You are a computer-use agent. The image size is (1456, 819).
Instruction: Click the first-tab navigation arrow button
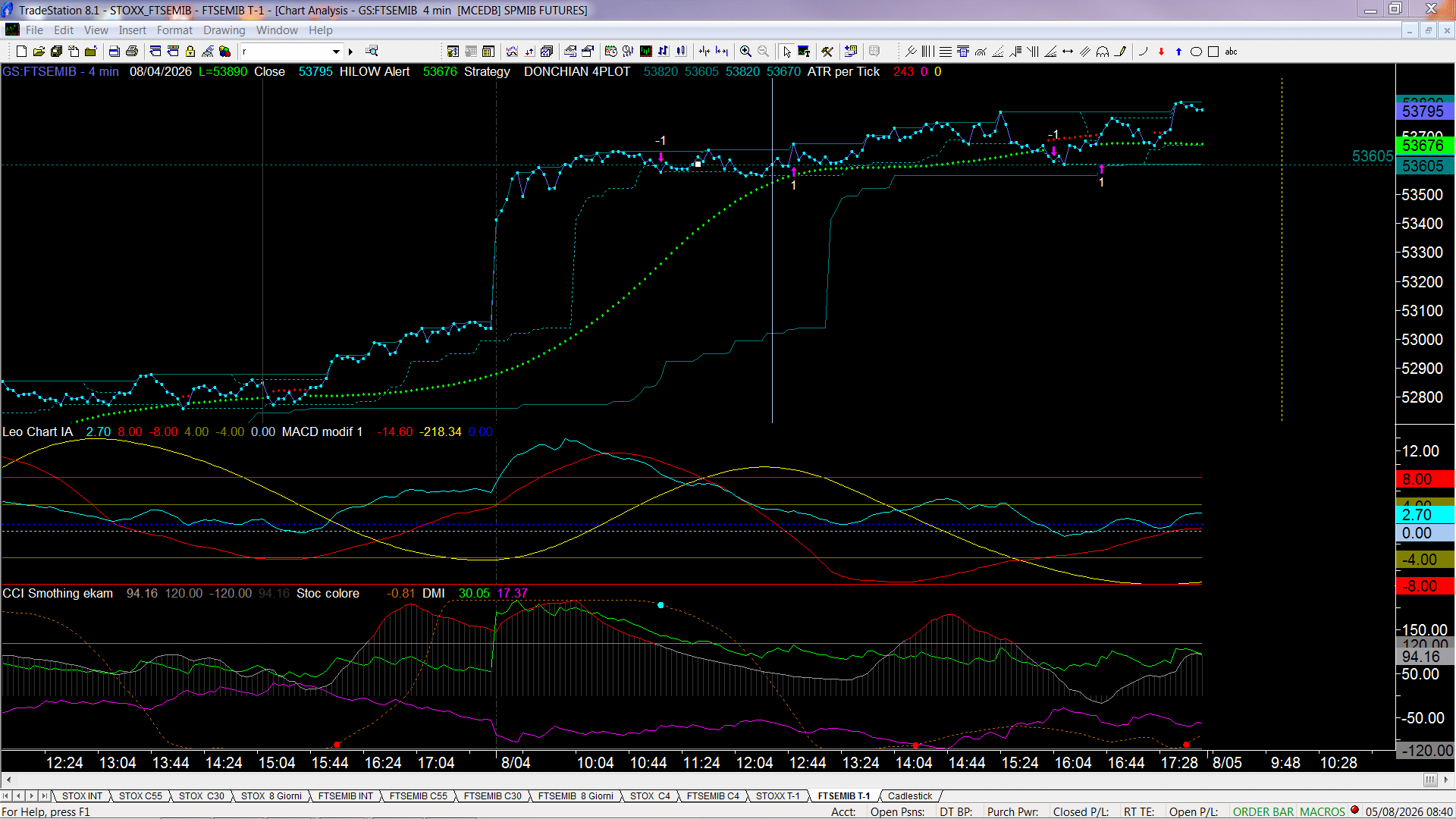6,796
